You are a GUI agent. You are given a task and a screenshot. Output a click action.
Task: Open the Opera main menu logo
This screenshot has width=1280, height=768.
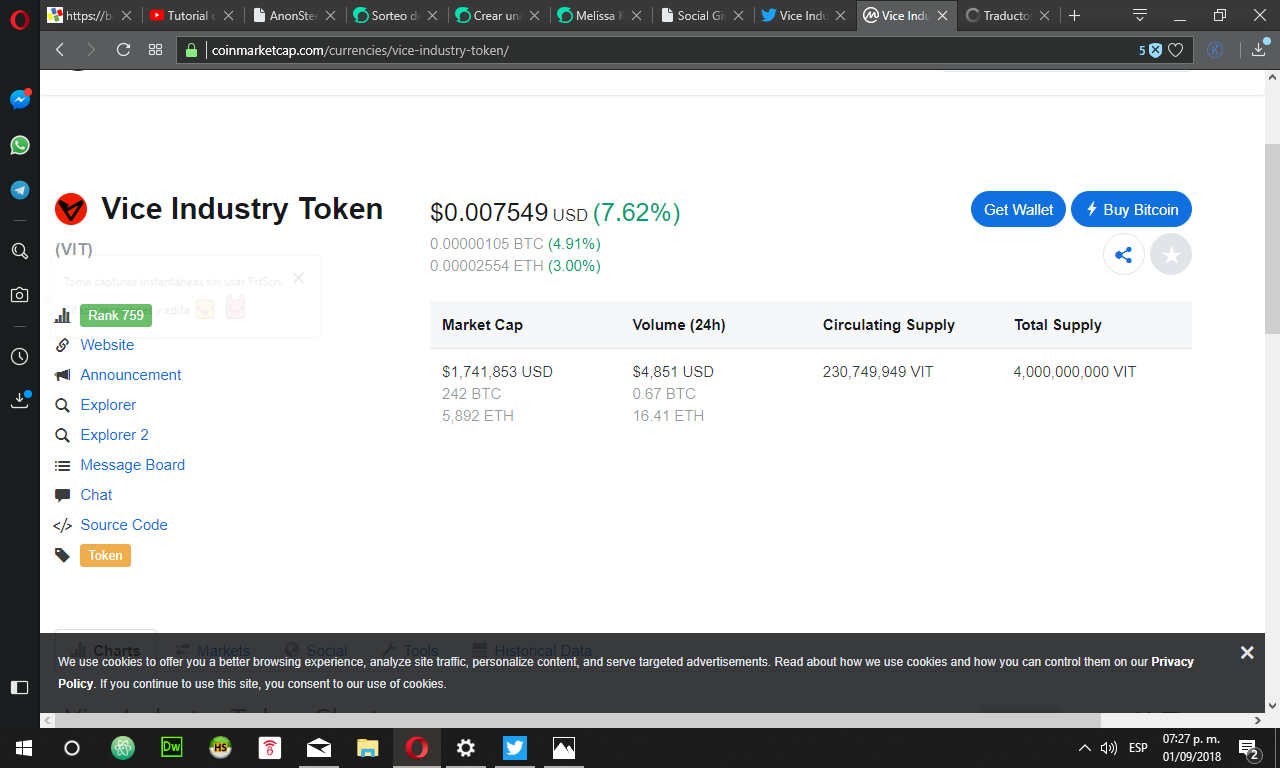(19, 18)
